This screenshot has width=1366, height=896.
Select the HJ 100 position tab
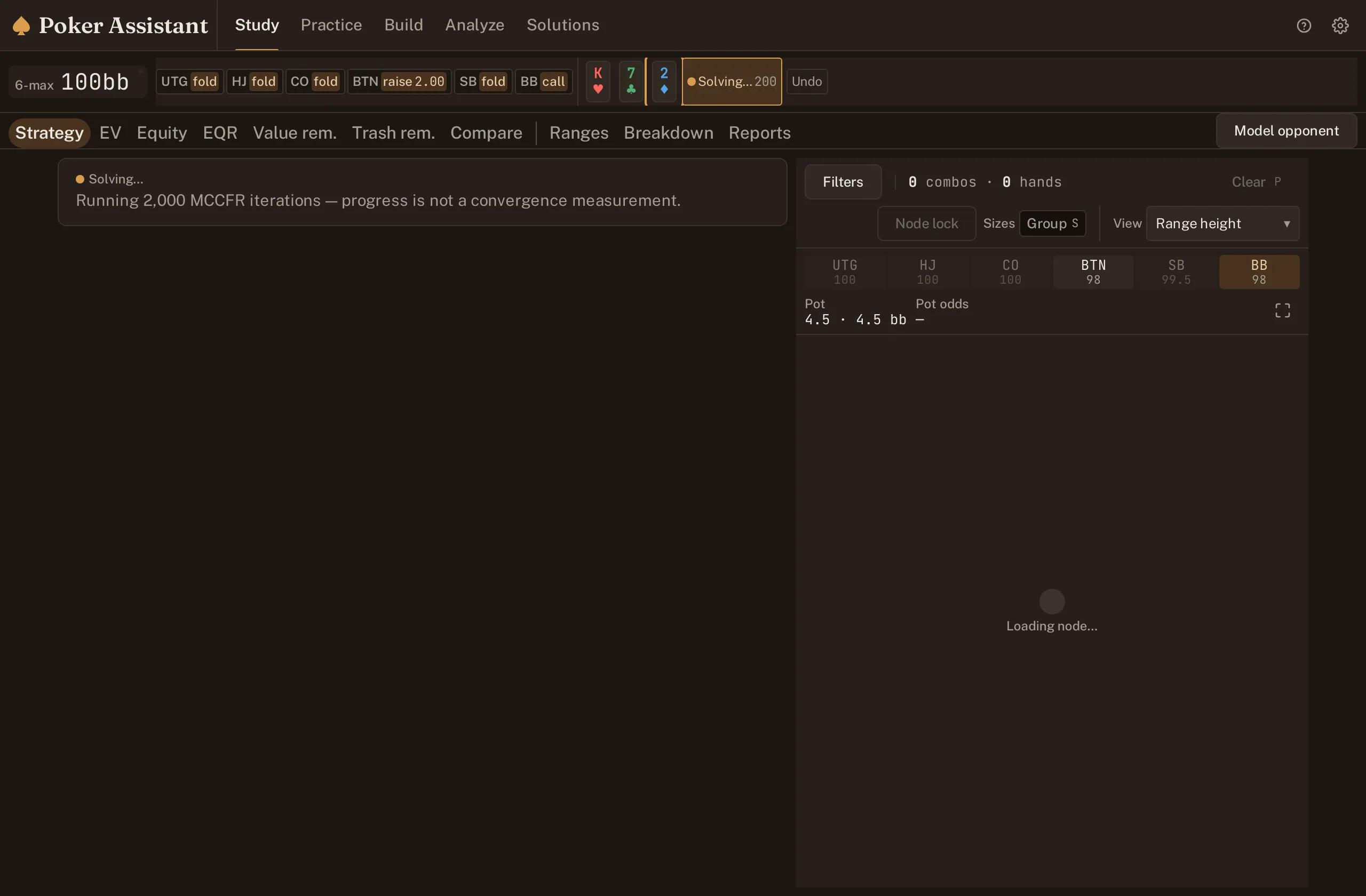[927, 272]
